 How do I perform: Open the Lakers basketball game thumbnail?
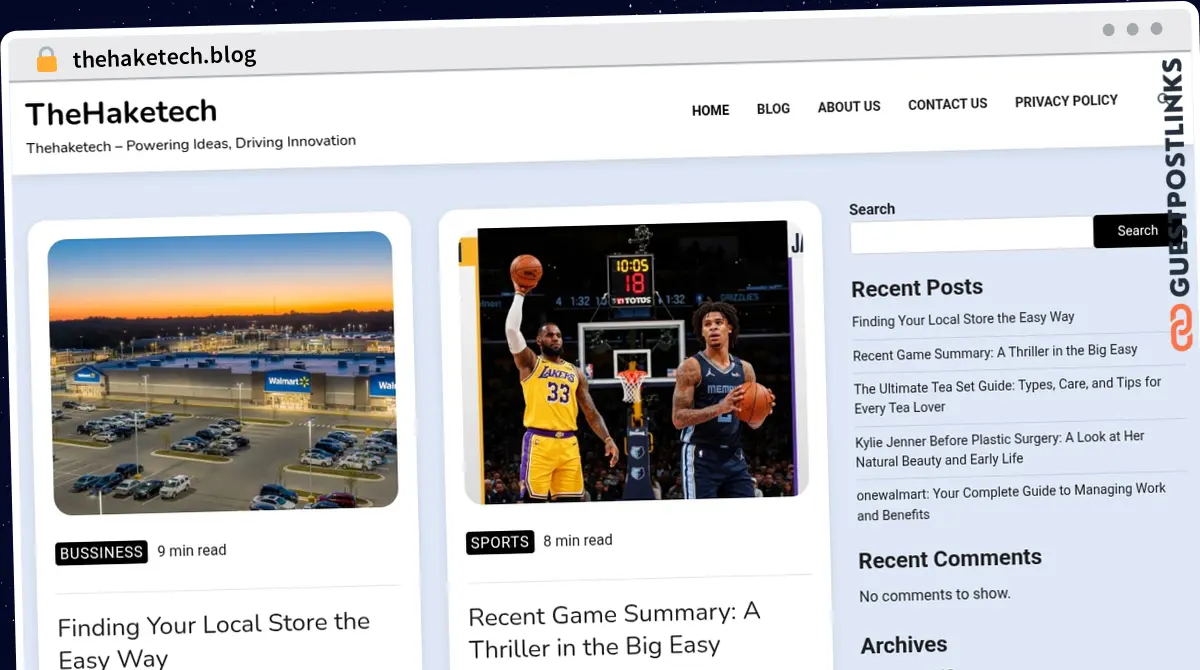coord(632,361)
